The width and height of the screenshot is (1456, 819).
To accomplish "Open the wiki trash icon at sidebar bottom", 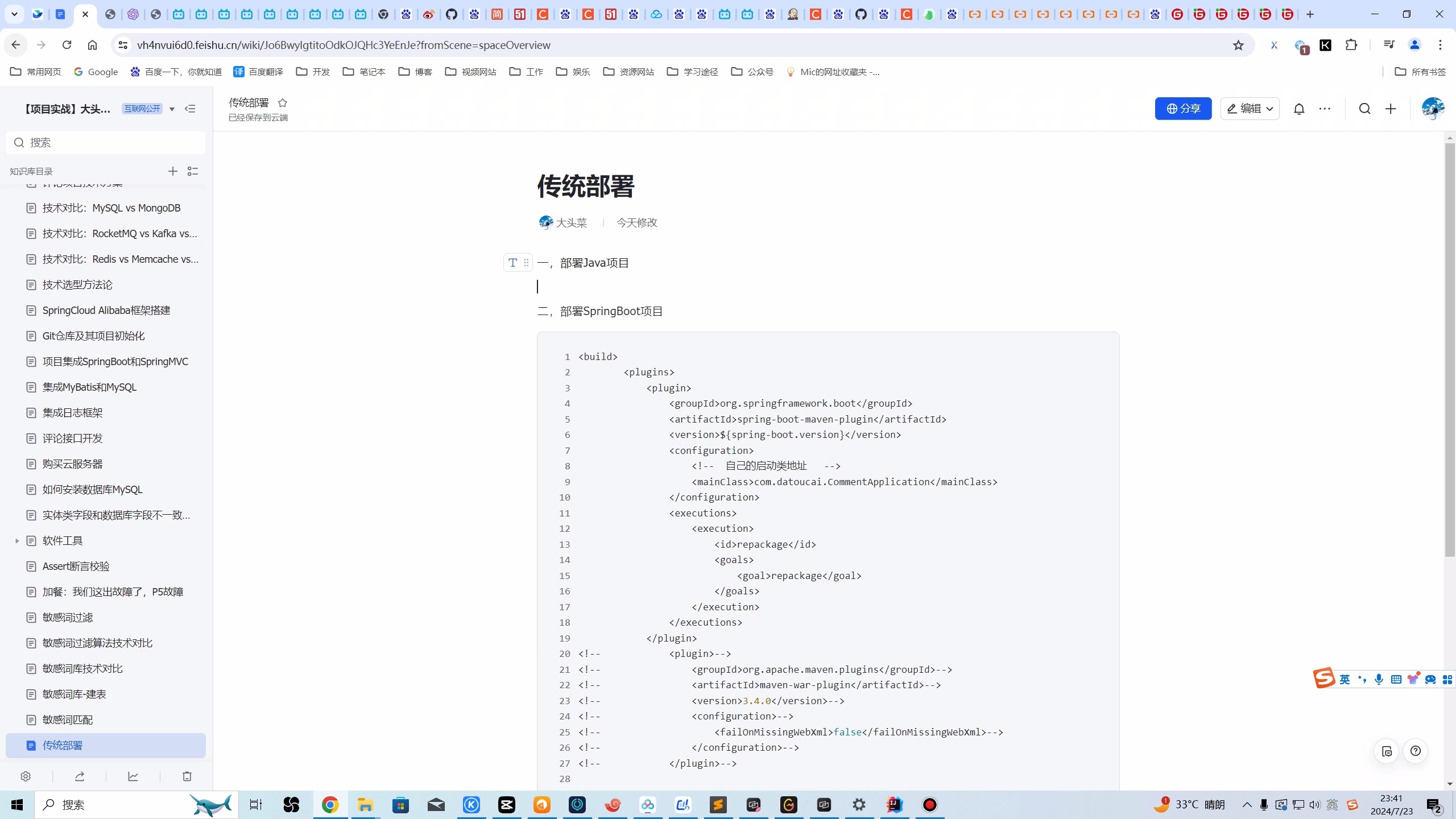I will (187, 776).
